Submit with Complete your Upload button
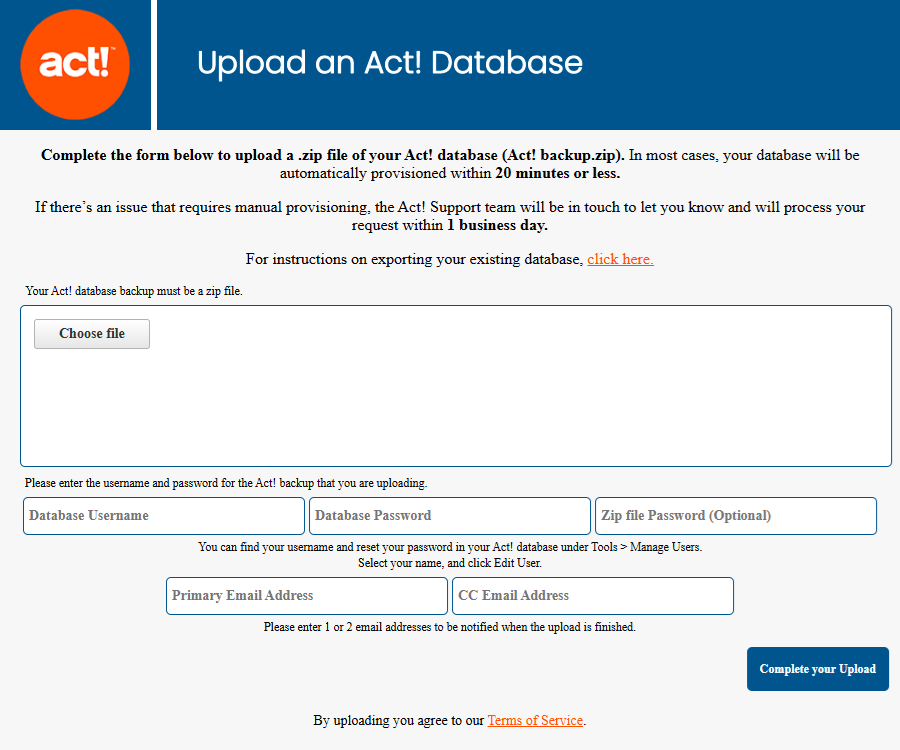900x750 pixels. [818, 669]
